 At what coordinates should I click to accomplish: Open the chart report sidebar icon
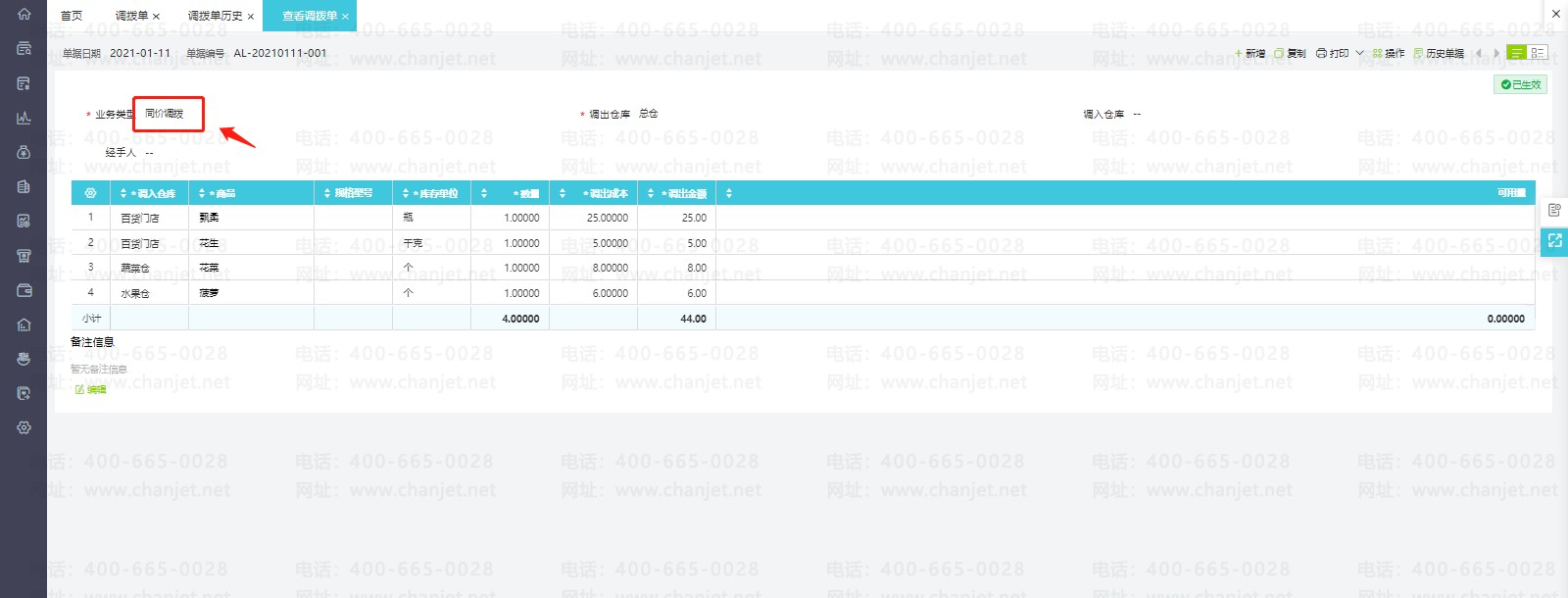coord(24,118)
